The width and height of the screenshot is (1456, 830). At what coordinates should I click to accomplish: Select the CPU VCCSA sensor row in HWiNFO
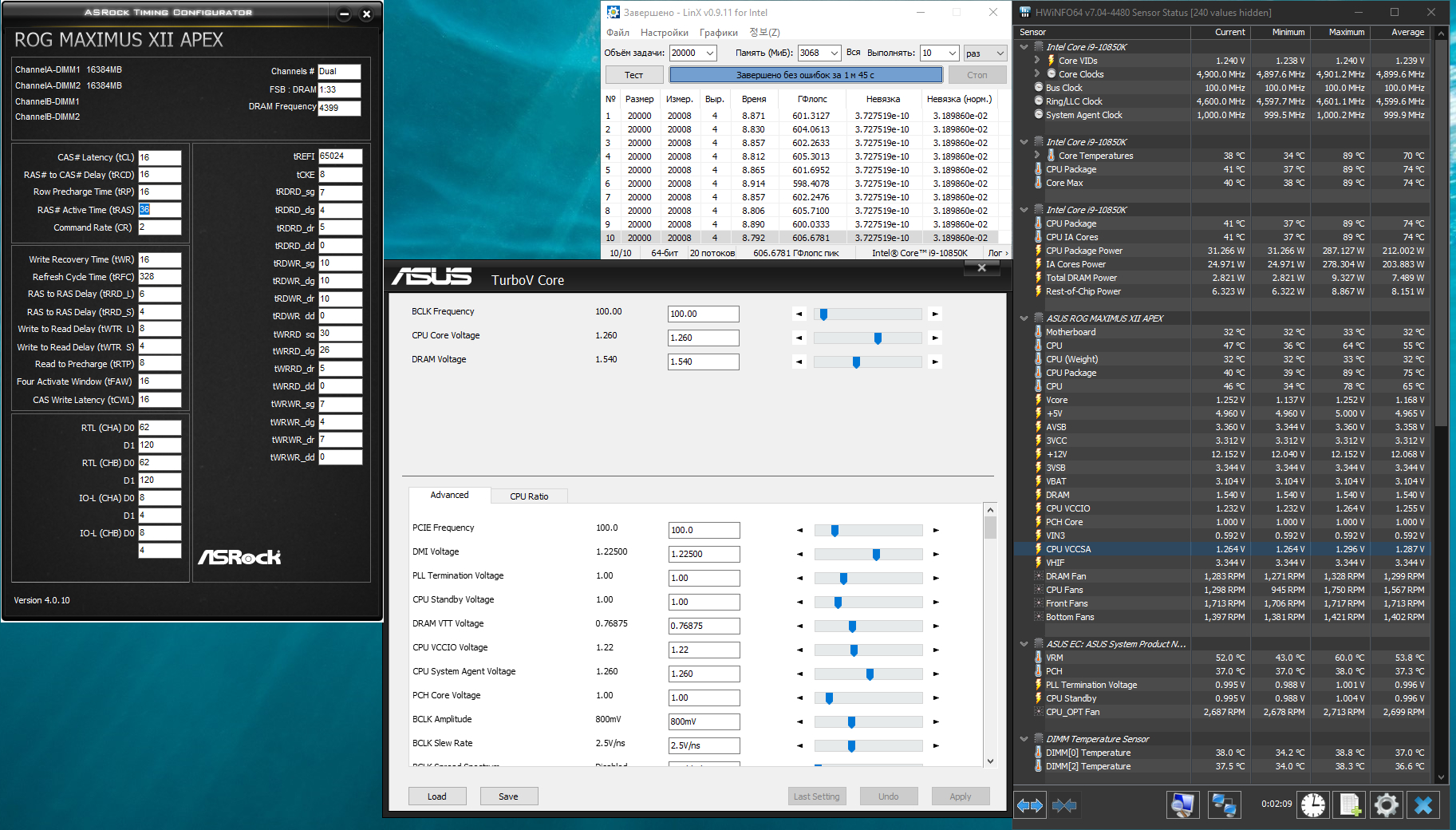1221,549
